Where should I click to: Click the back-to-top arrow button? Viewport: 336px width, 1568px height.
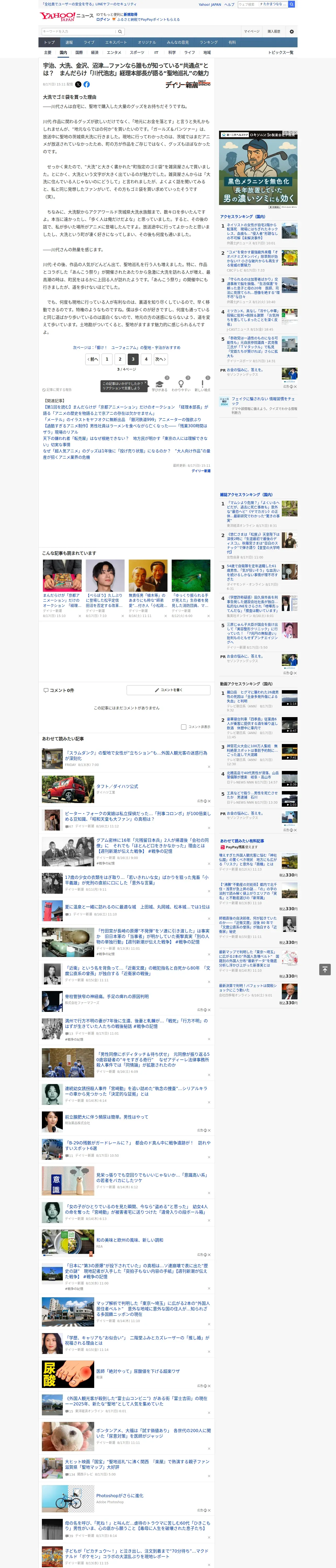325,970
